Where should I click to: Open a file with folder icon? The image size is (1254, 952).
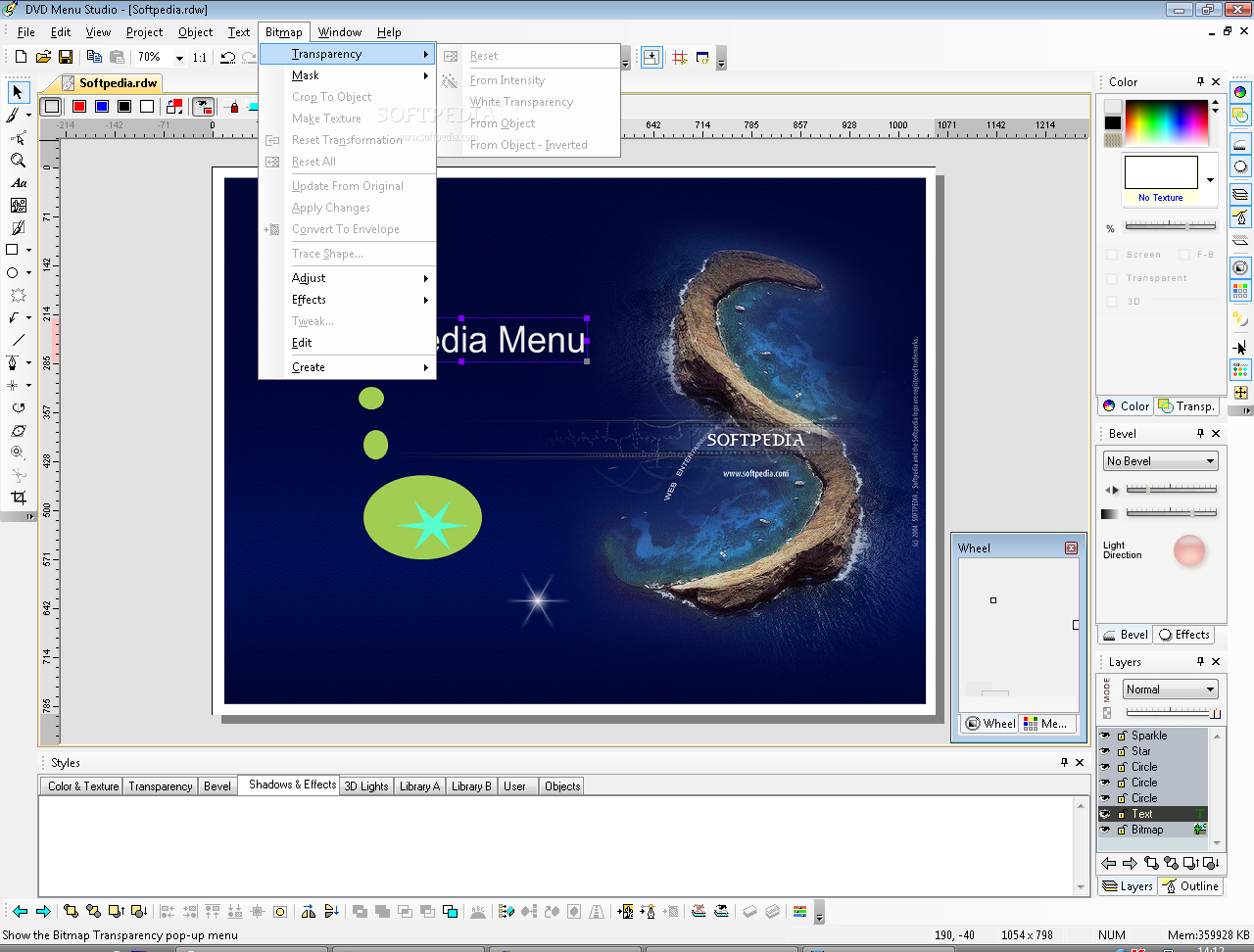(43, 57)
